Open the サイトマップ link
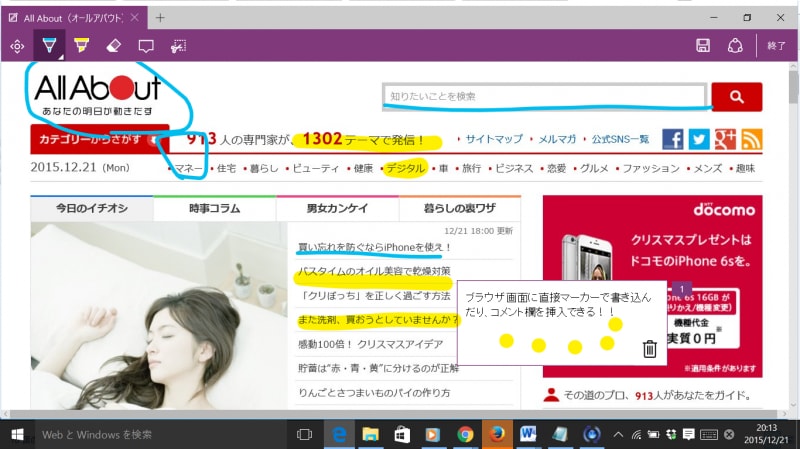 coord(494,140)
